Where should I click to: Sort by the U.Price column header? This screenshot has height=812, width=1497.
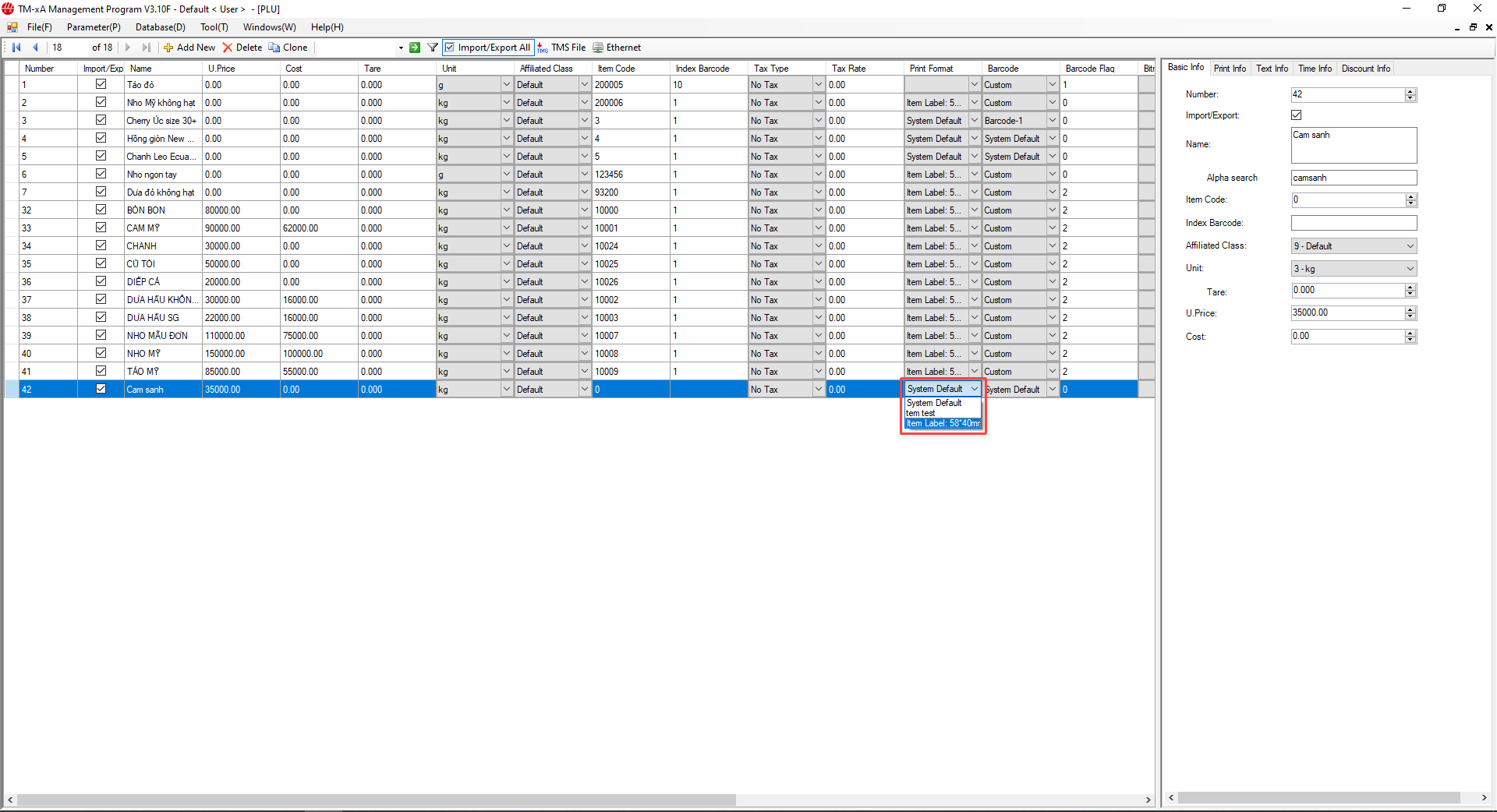(x=241, y=69)
